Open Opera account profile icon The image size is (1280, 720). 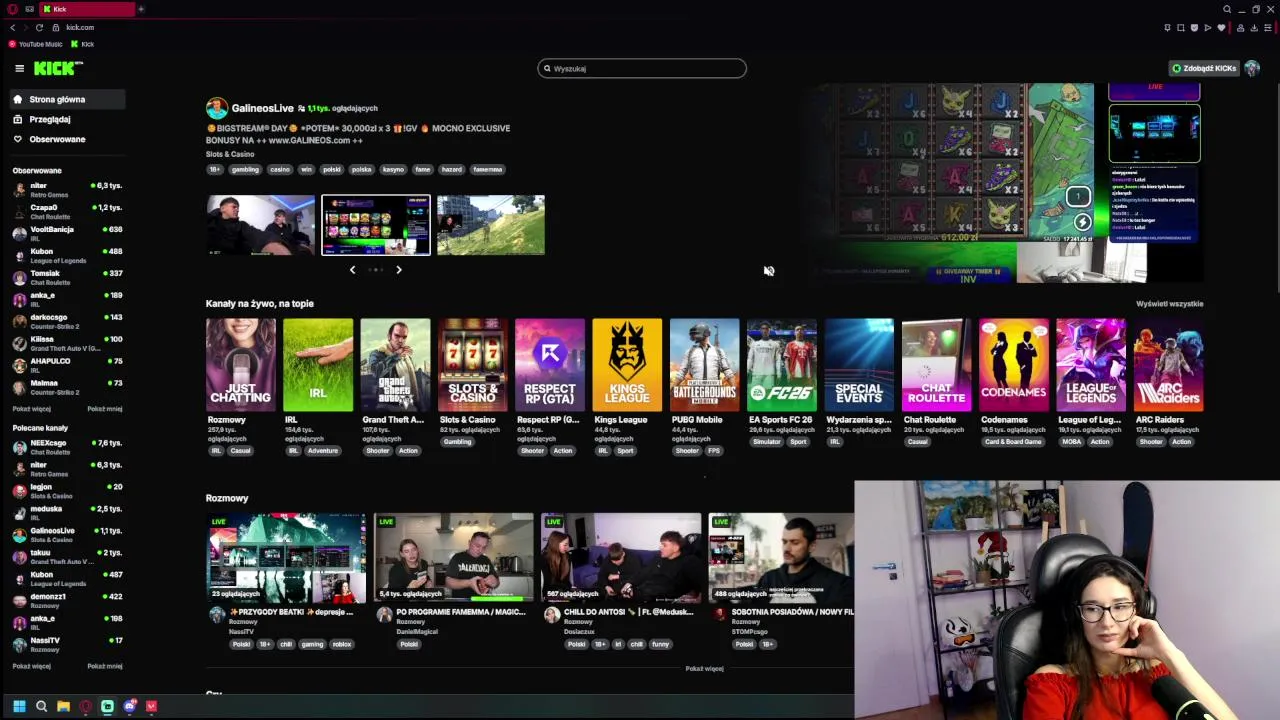click(1240, 28)
